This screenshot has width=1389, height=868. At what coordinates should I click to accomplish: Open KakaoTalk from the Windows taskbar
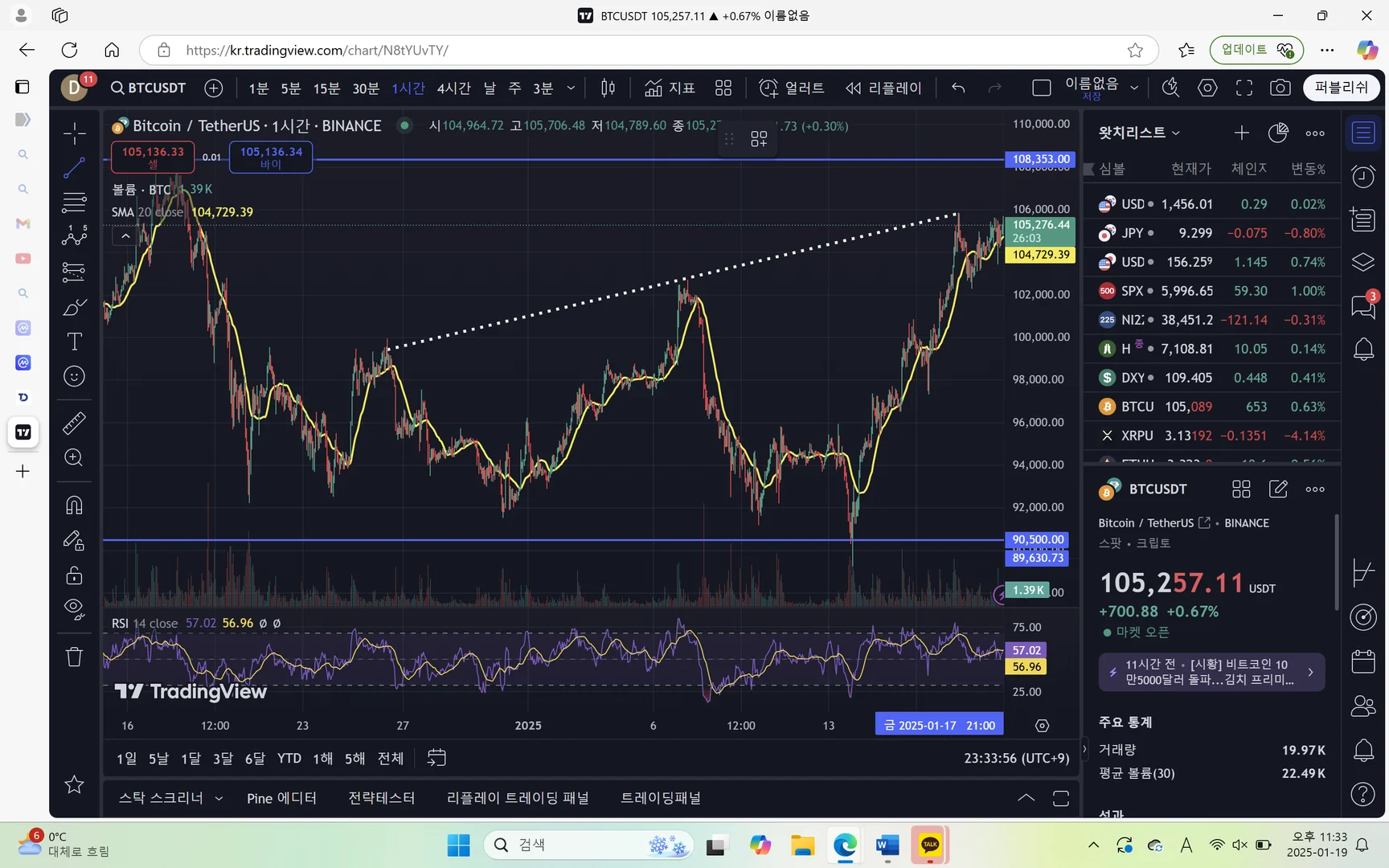[x=929, y=845]
